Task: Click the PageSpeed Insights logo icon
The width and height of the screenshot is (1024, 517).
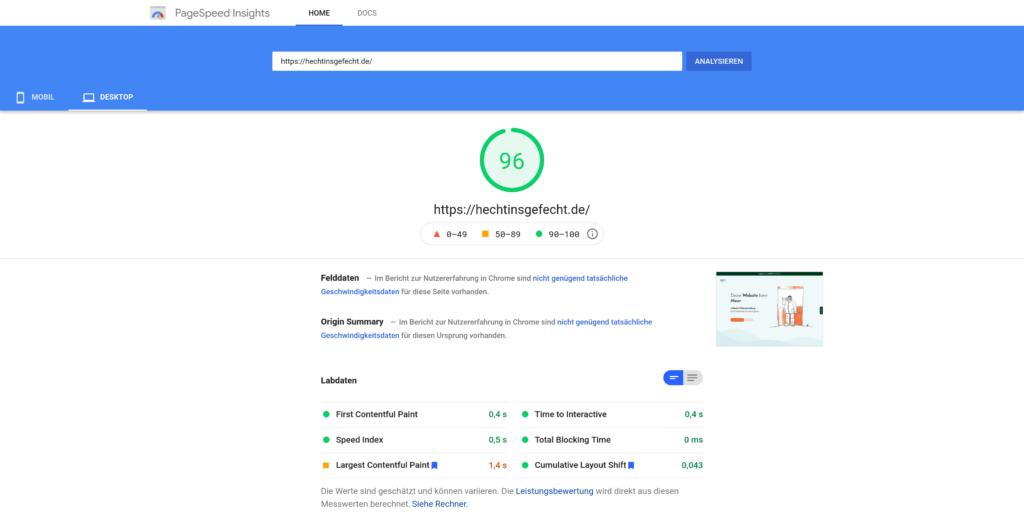Action: [157, 13]
